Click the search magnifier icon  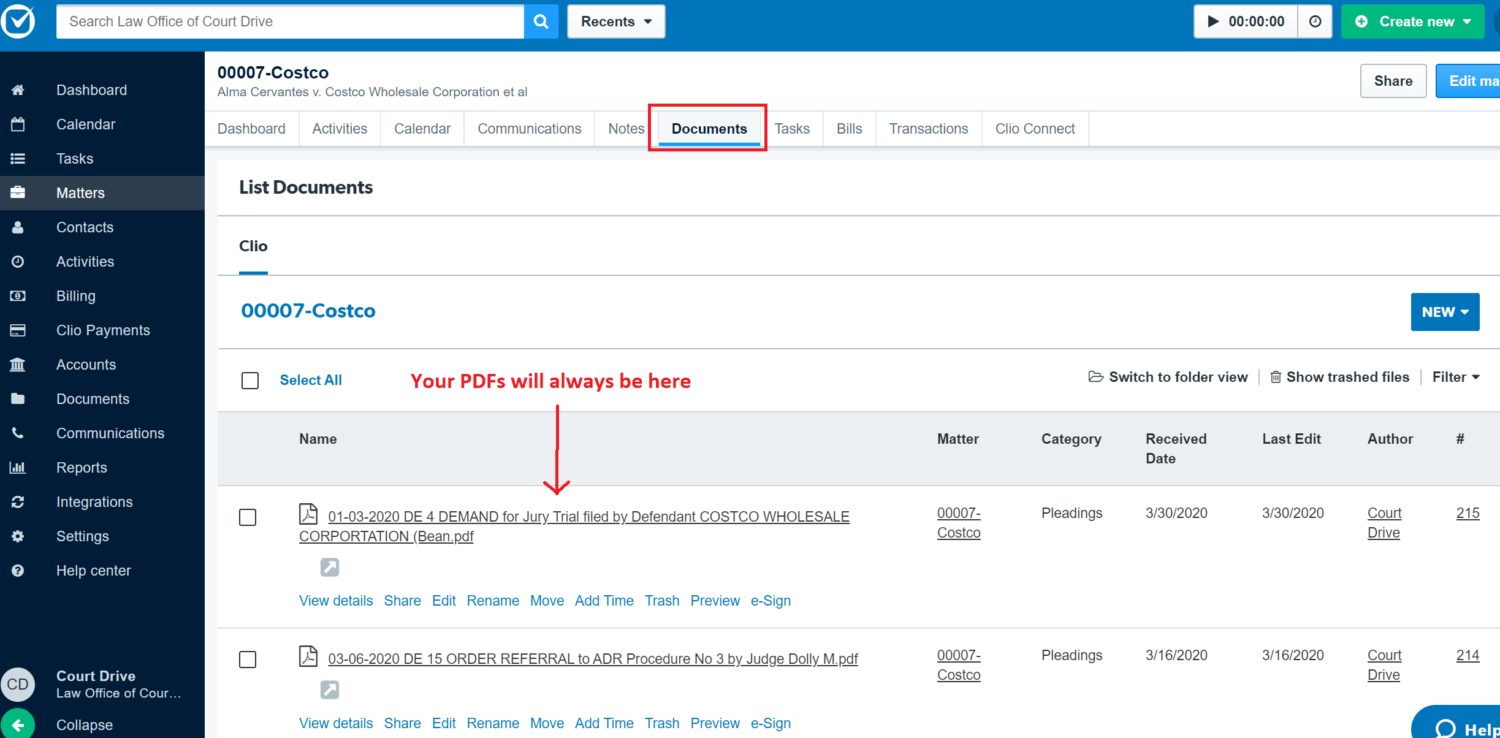[x=541, y=20]
